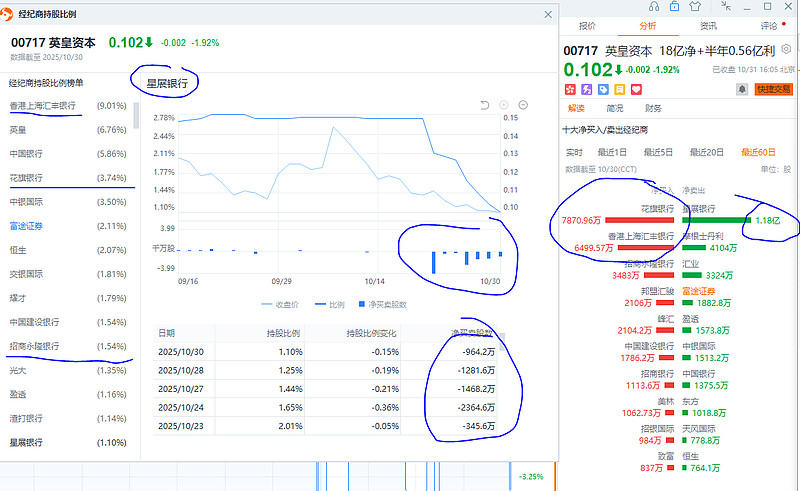Zoom out the chart with the minus icon

click(523, 105)
